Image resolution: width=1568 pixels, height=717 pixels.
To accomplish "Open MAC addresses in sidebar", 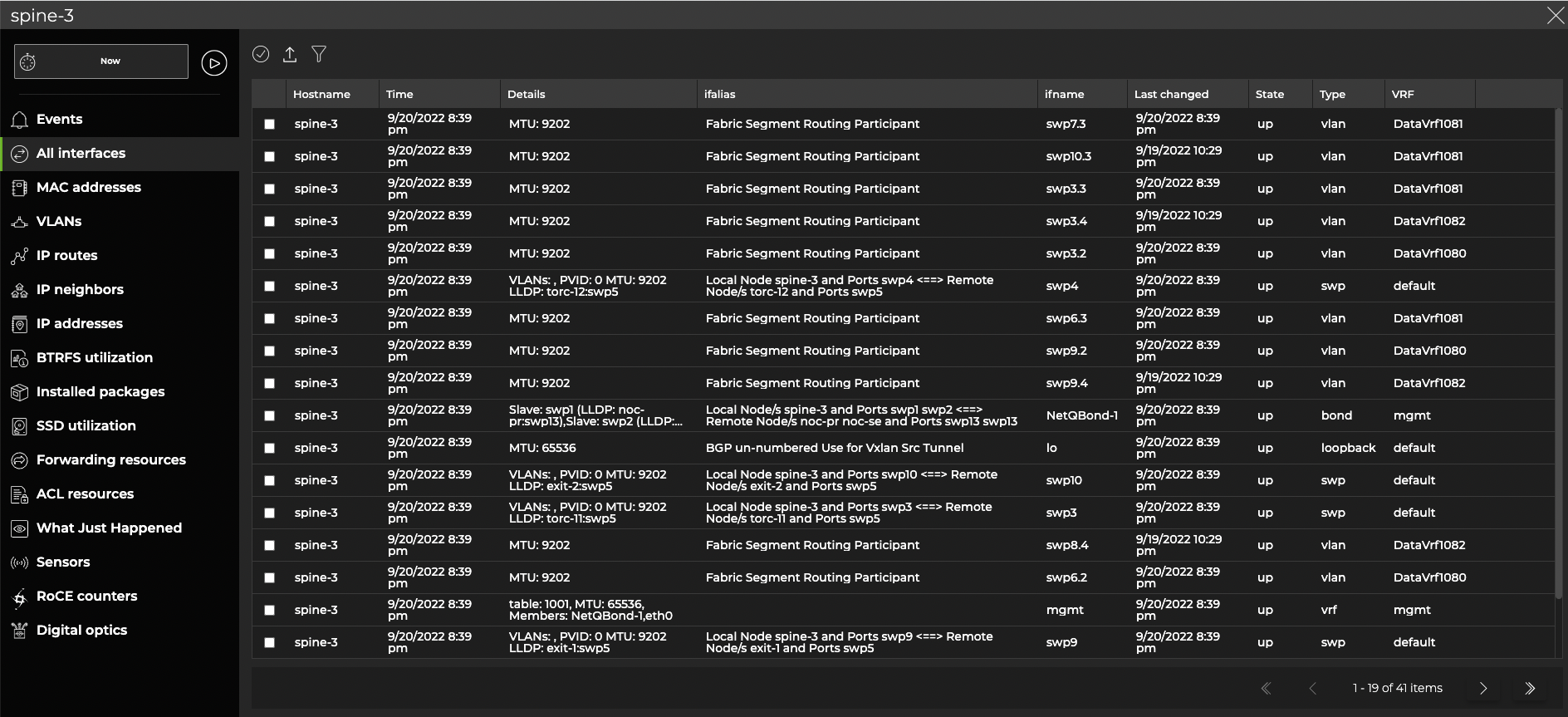I will click(88, 188).
